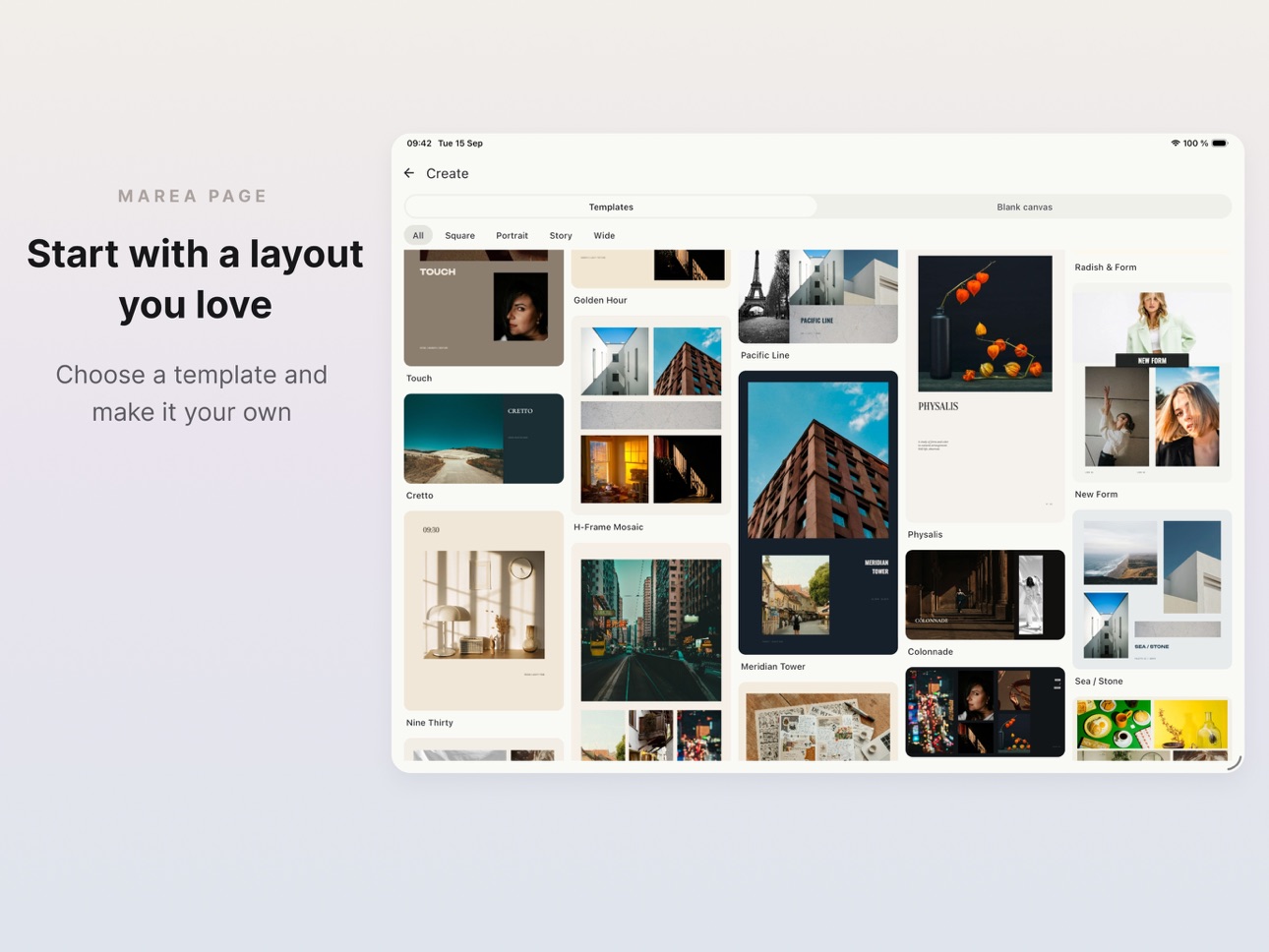Tap the back arrow next to Create

point(409,173)
